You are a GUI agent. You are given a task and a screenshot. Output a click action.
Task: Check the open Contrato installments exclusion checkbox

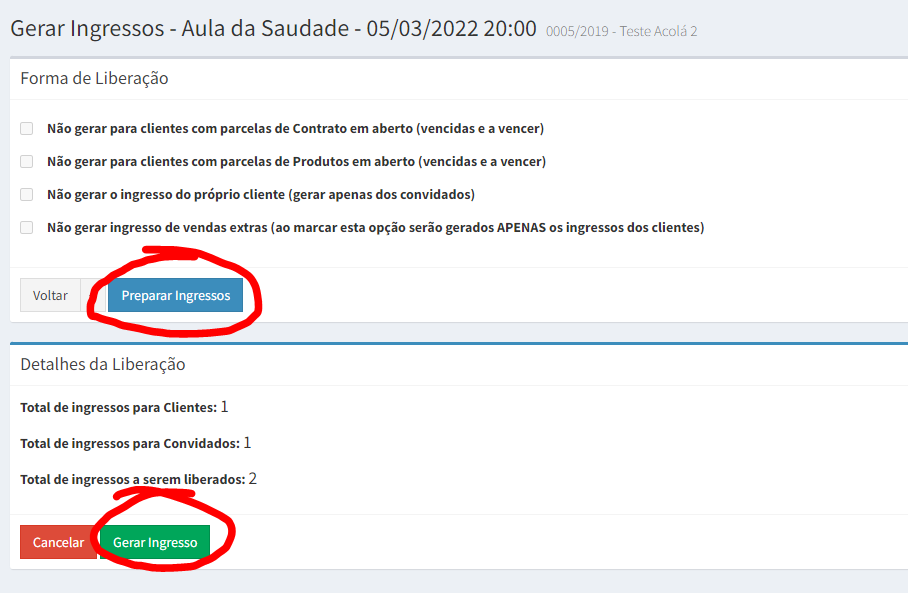coord(27,129)
